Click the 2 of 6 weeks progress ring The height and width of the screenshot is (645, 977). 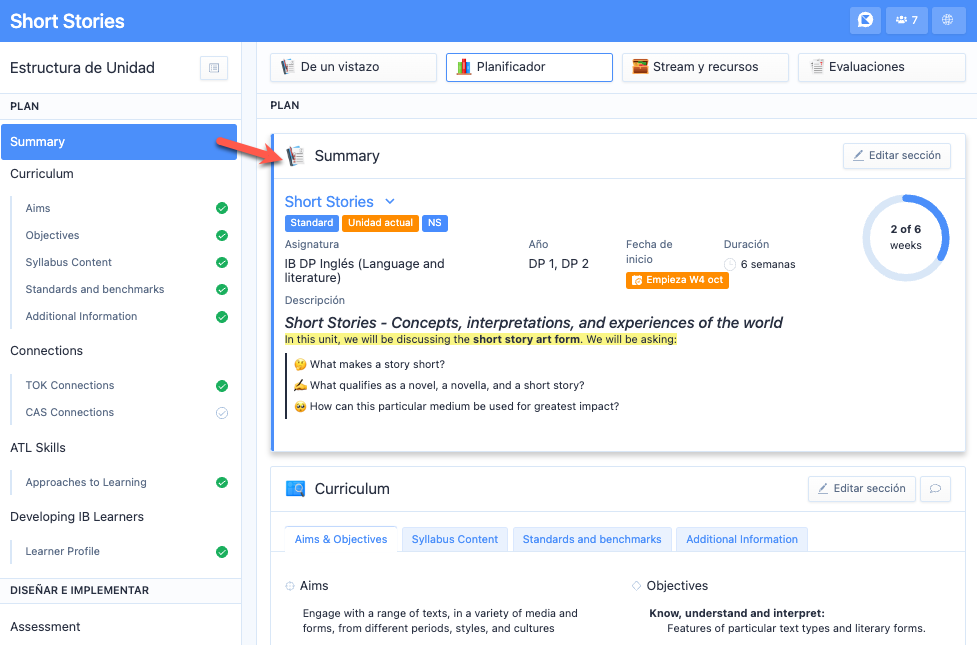coord(905,237)
